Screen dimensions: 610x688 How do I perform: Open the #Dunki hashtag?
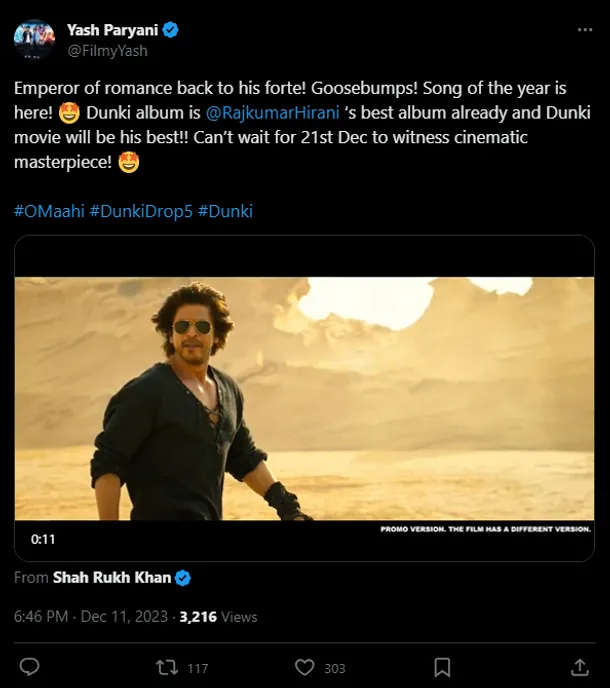click(x=225, y=211)
